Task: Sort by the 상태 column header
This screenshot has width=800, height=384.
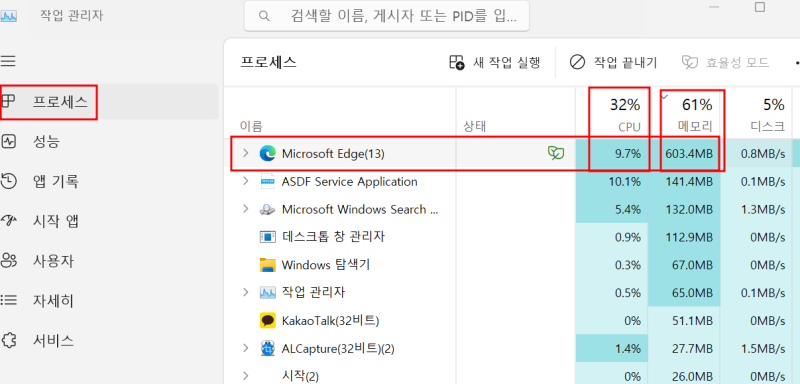Action: click(474, 126)
